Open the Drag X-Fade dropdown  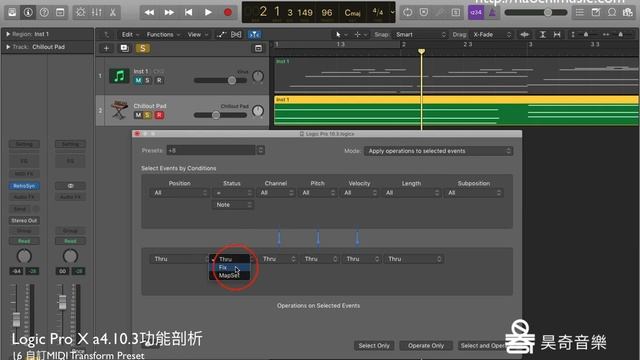(x=491, y=35)
